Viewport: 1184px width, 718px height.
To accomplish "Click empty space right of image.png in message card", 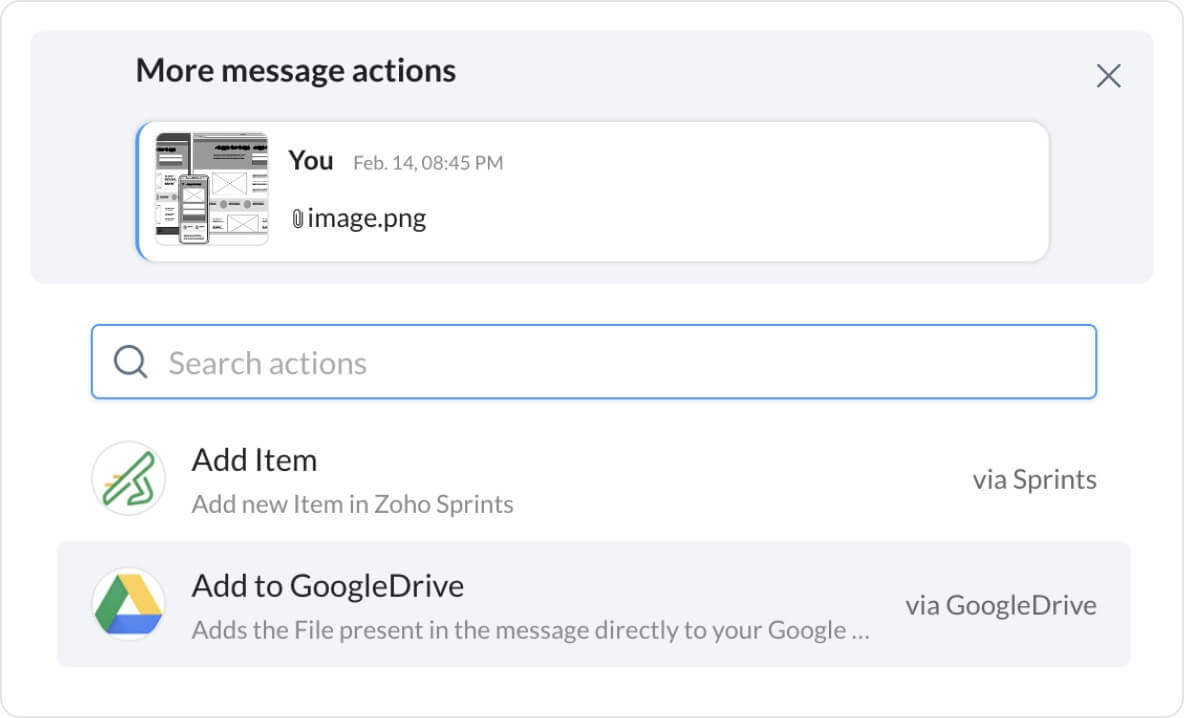I will coord(740,218).
